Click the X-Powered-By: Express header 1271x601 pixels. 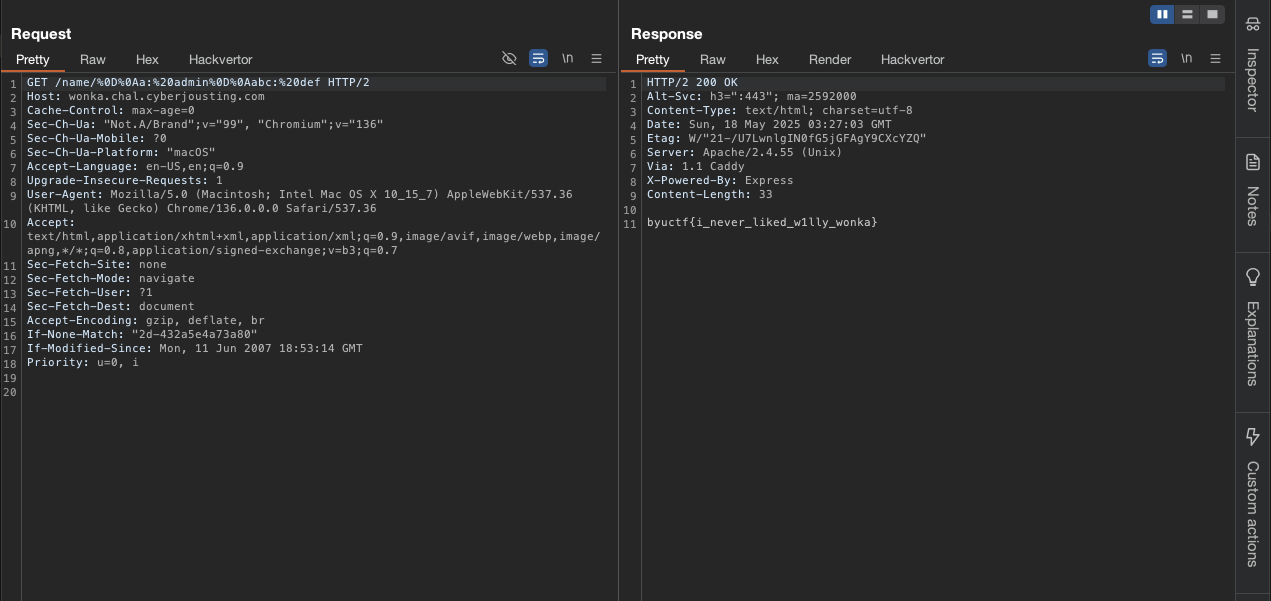[x=720, y=181]
